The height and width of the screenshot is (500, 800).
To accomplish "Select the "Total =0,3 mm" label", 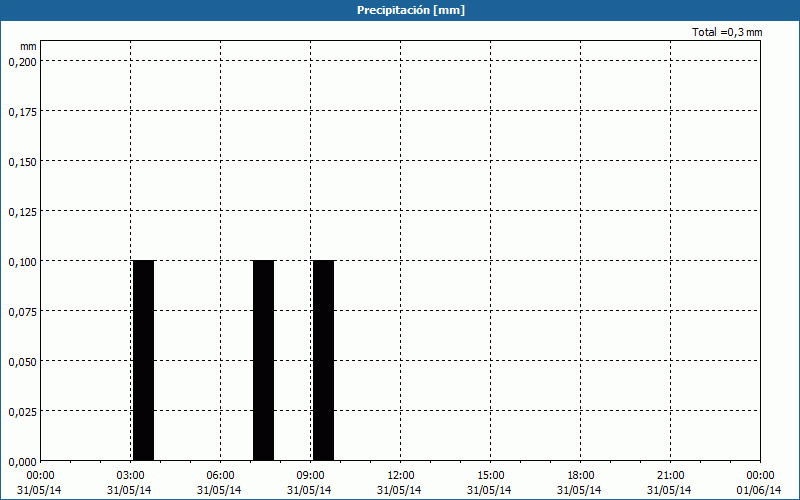I will (x=727, y=32).
